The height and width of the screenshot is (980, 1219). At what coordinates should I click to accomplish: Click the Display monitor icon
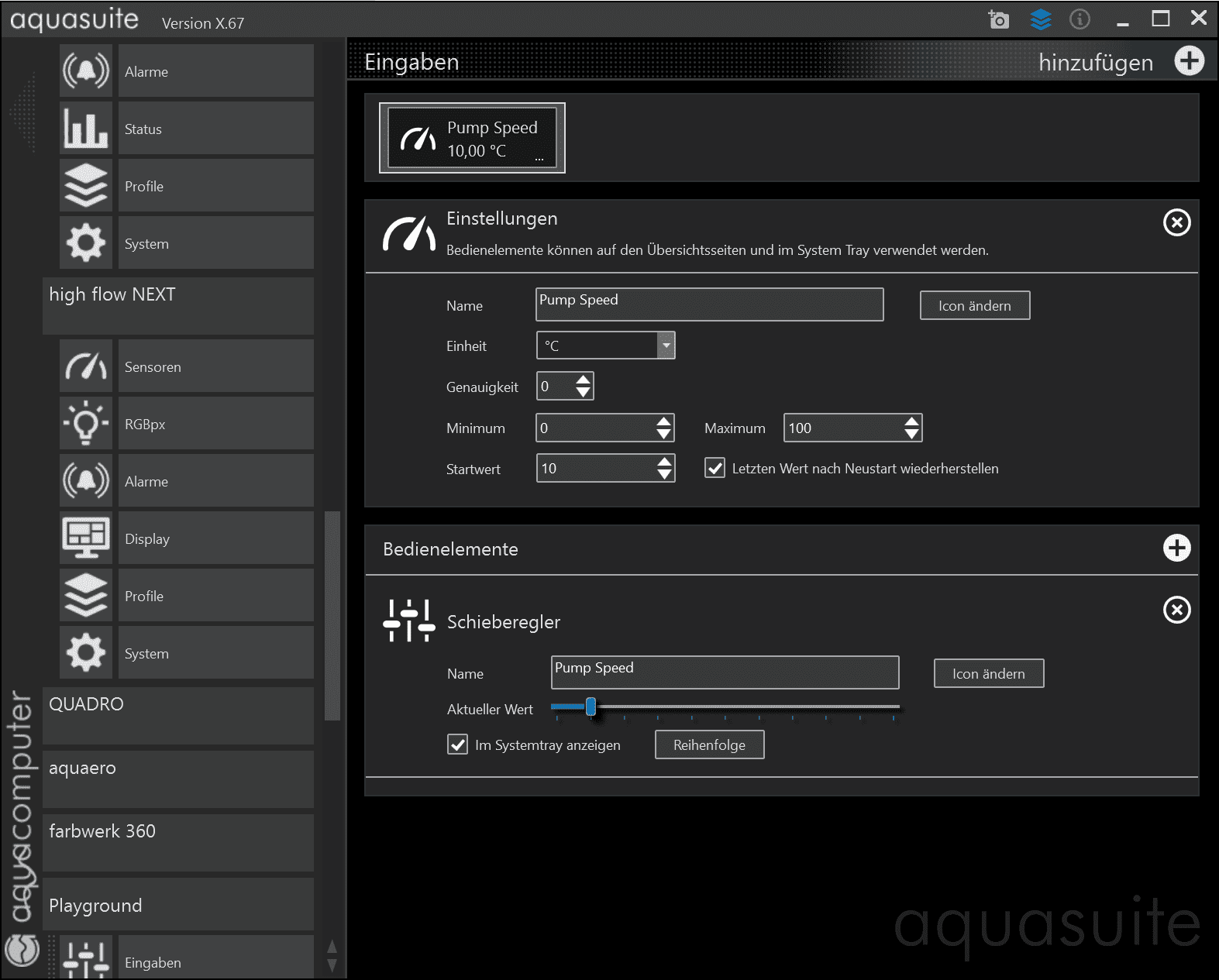[x=86, y=538]
